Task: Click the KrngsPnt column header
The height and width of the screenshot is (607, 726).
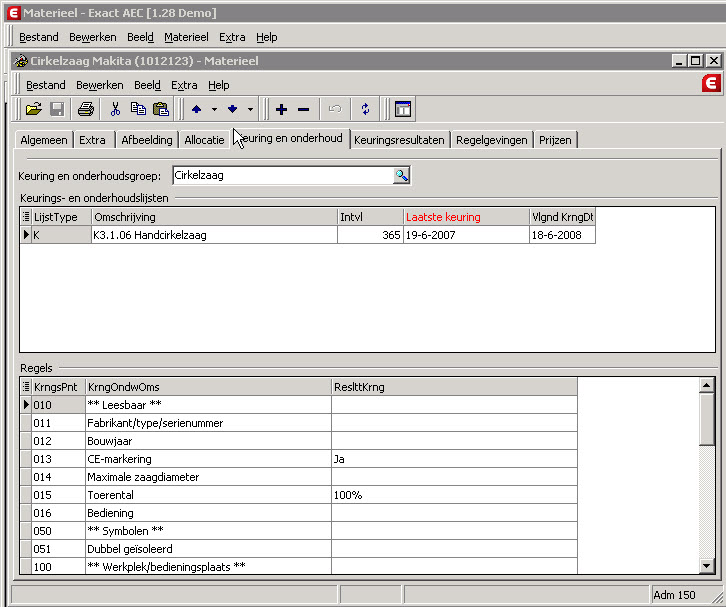Action: coord(58,387)
